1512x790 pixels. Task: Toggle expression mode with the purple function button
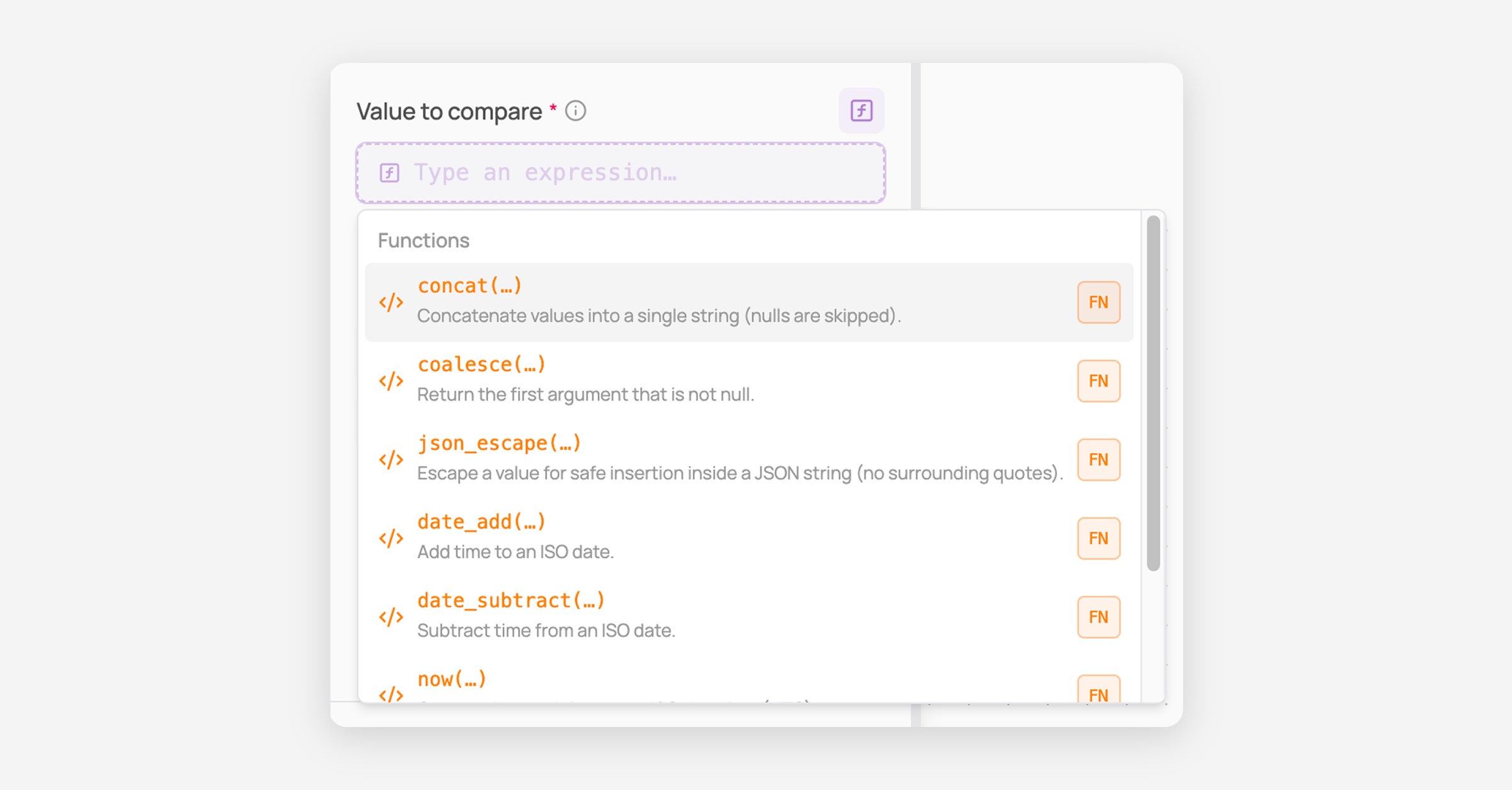[x=861, y=111]
